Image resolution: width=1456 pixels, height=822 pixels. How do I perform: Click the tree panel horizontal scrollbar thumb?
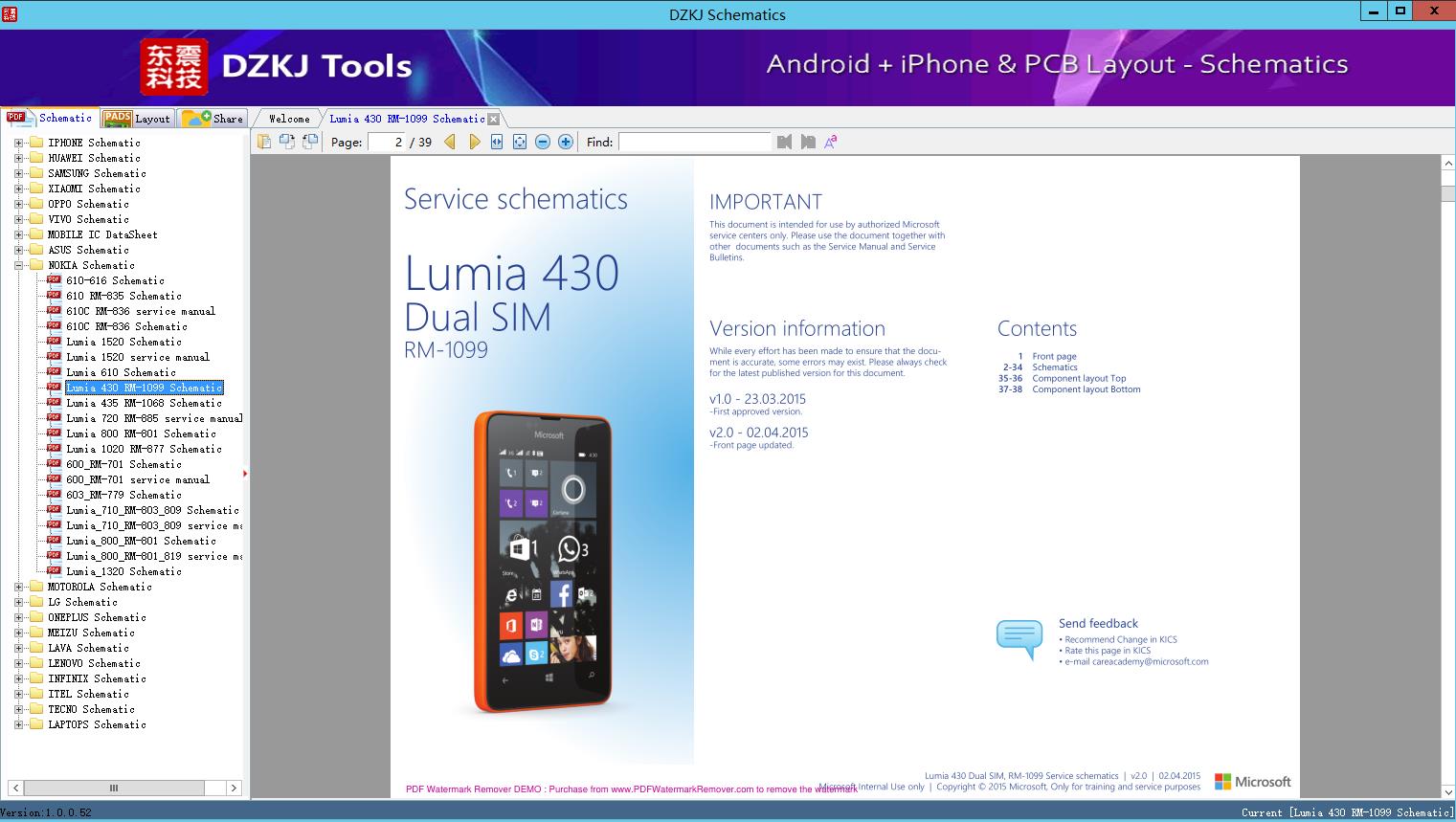click(113, 788)
